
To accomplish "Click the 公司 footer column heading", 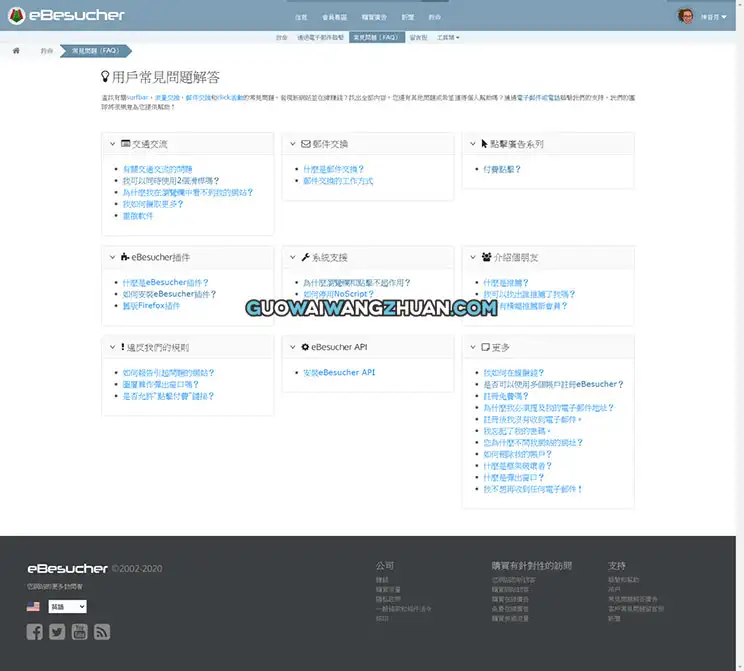I will click(385, 566).
